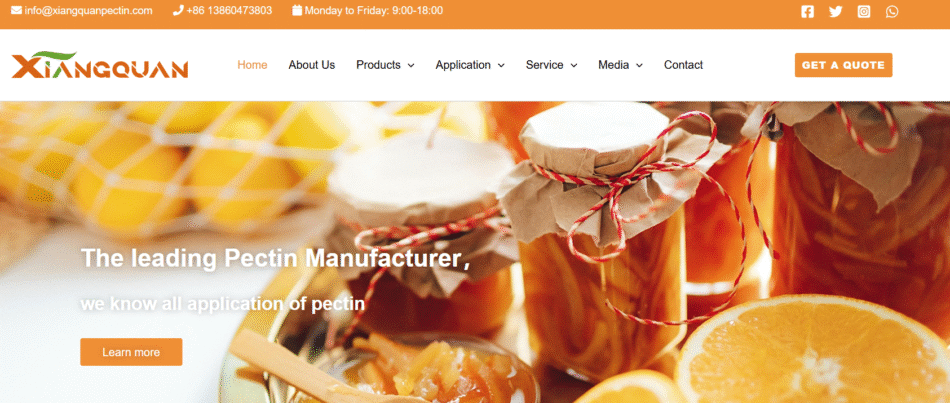Open the Instagram social icon

point(864,12)
